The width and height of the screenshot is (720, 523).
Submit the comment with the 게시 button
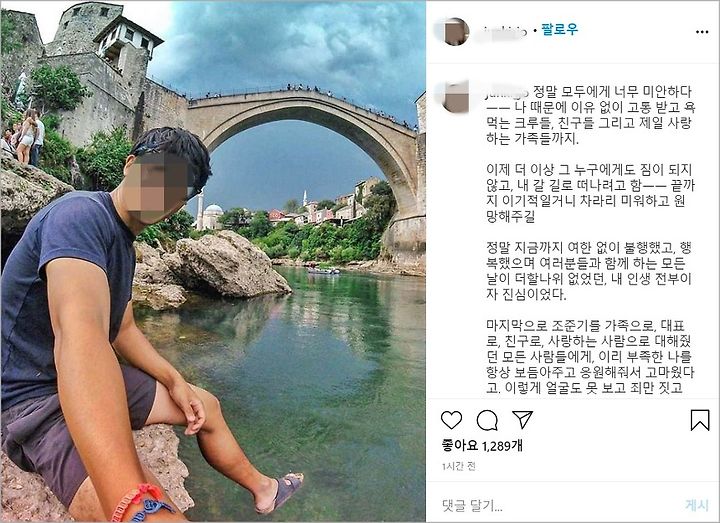pos(697,505)
